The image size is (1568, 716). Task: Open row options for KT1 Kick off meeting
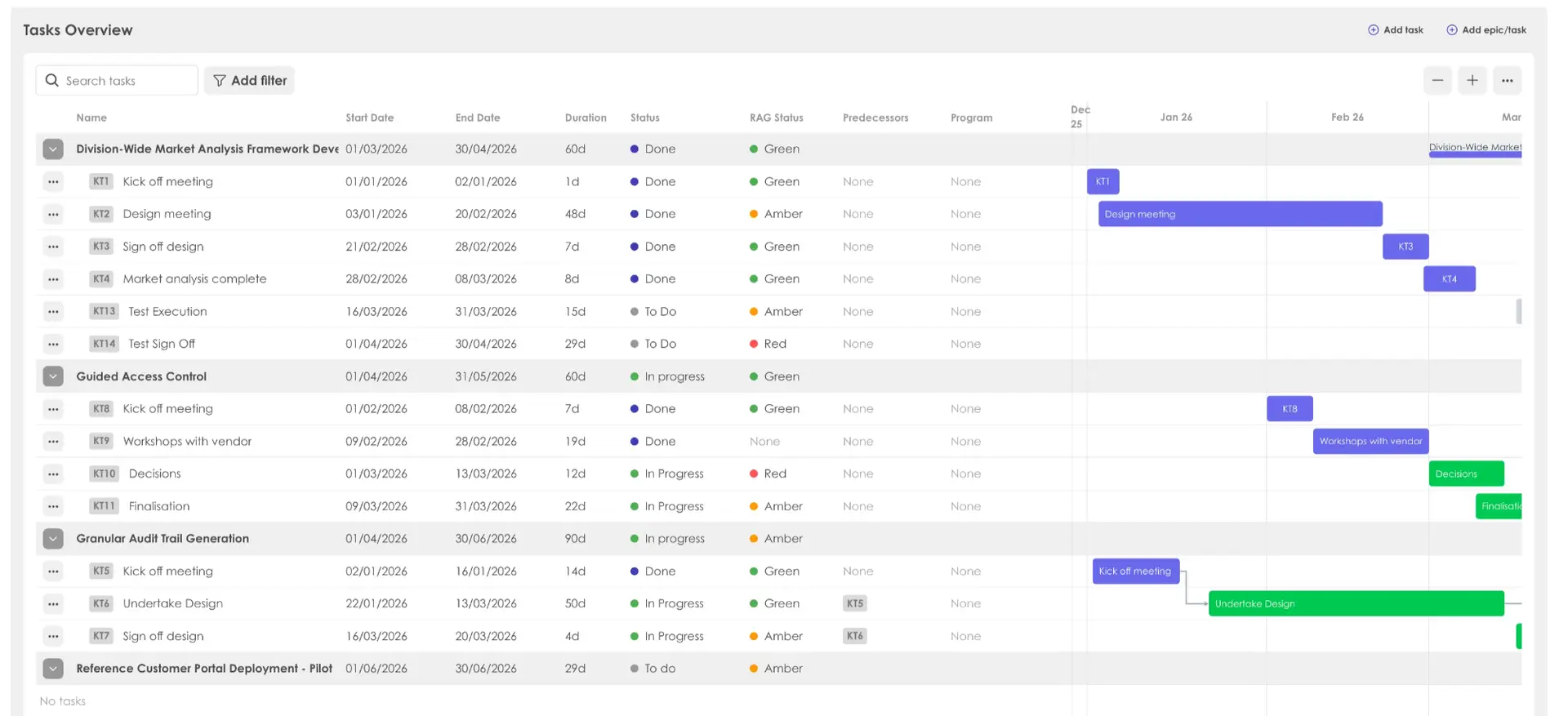(x=53, y=182)
